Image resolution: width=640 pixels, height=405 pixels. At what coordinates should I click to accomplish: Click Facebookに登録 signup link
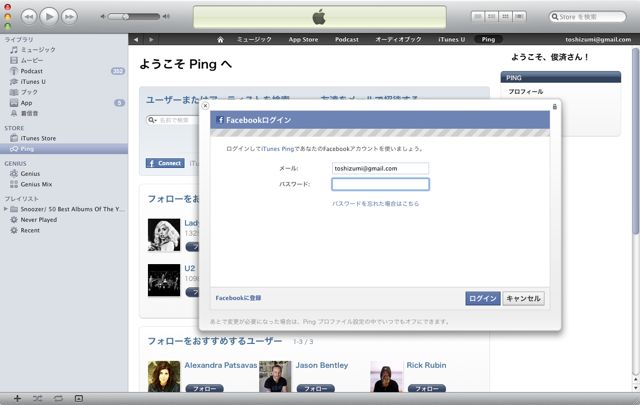(x=238, y=298)
